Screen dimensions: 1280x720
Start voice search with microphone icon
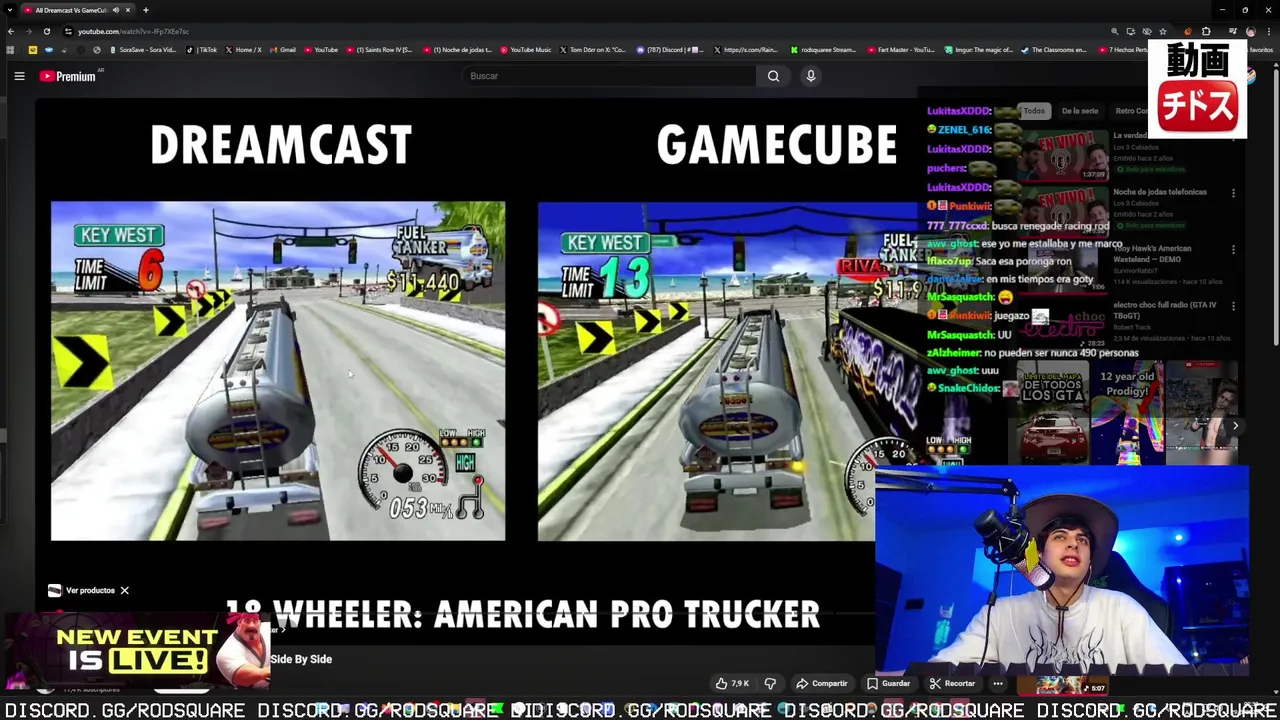(811, 76)
